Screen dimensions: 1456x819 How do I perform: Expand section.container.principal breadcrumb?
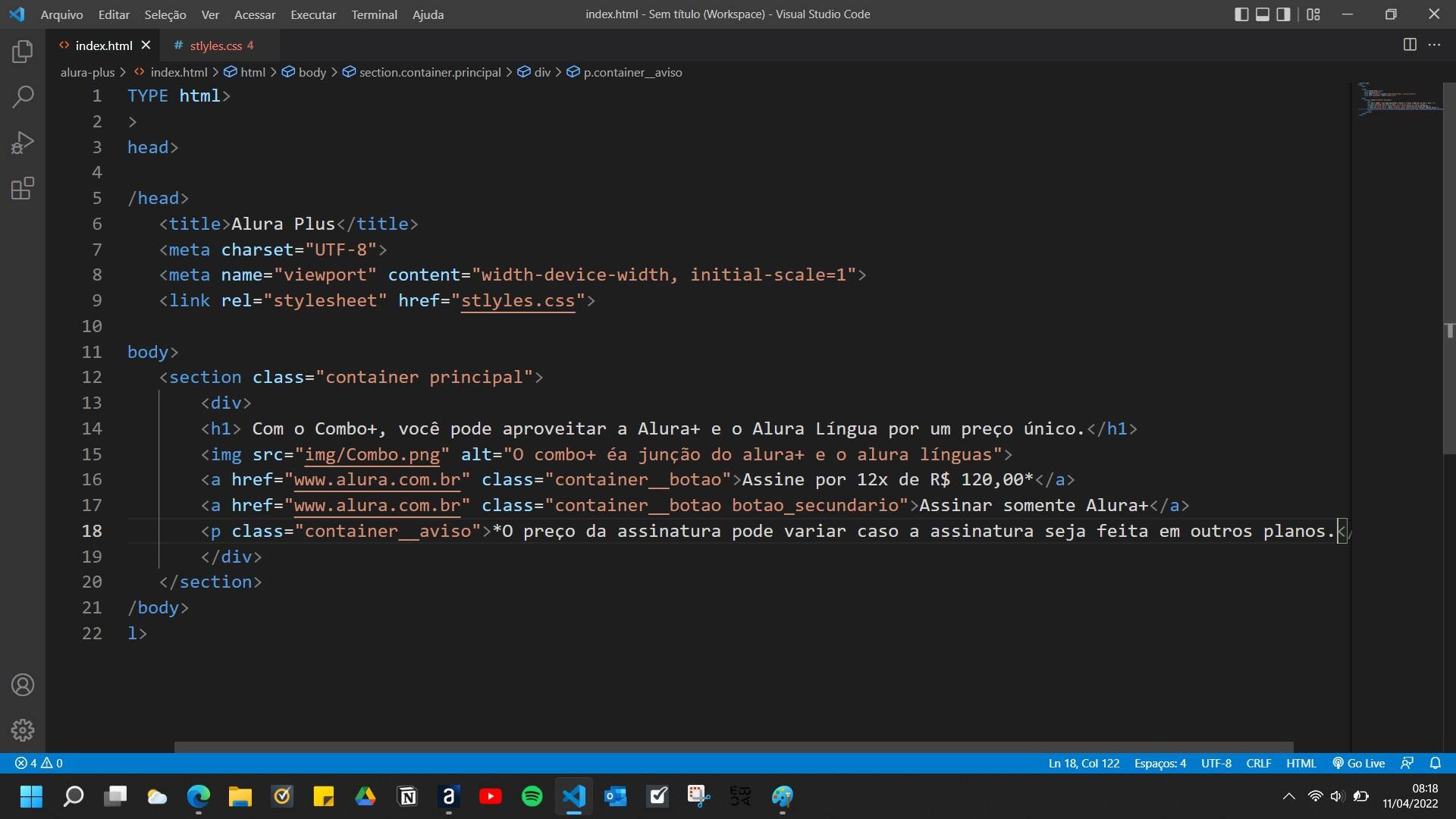(x=422, y=72)
